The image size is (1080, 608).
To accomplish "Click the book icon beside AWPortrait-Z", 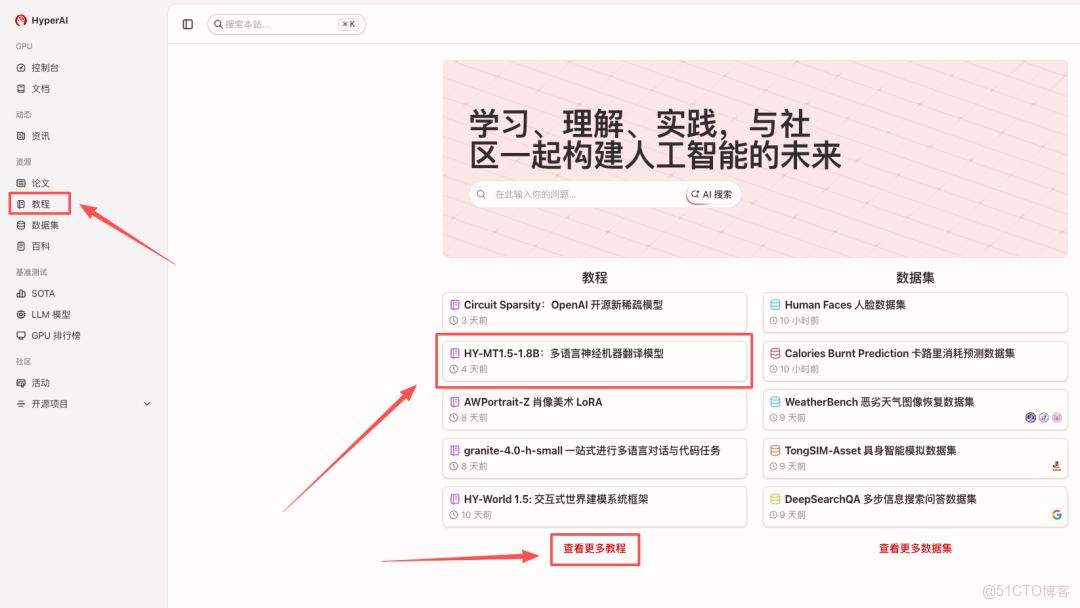I will click(455, 402).
